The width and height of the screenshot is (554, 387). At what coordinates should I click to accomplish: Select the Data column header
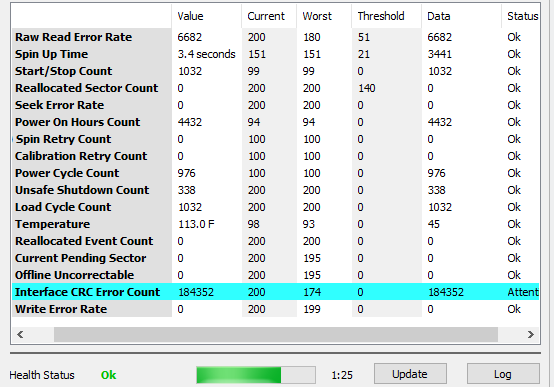tap(461, 16)
